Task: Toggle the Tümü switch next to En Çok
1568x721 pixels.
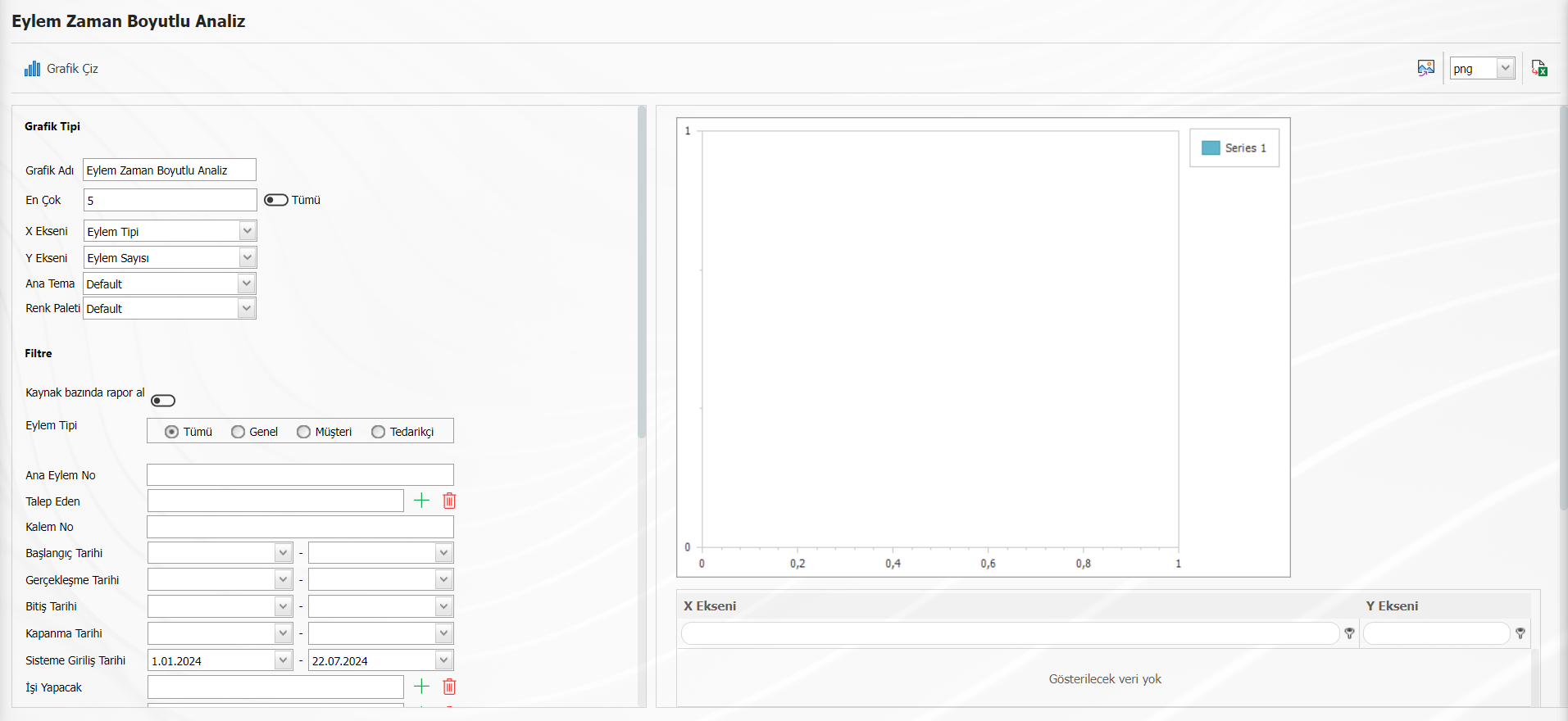Action: (276, 200)
